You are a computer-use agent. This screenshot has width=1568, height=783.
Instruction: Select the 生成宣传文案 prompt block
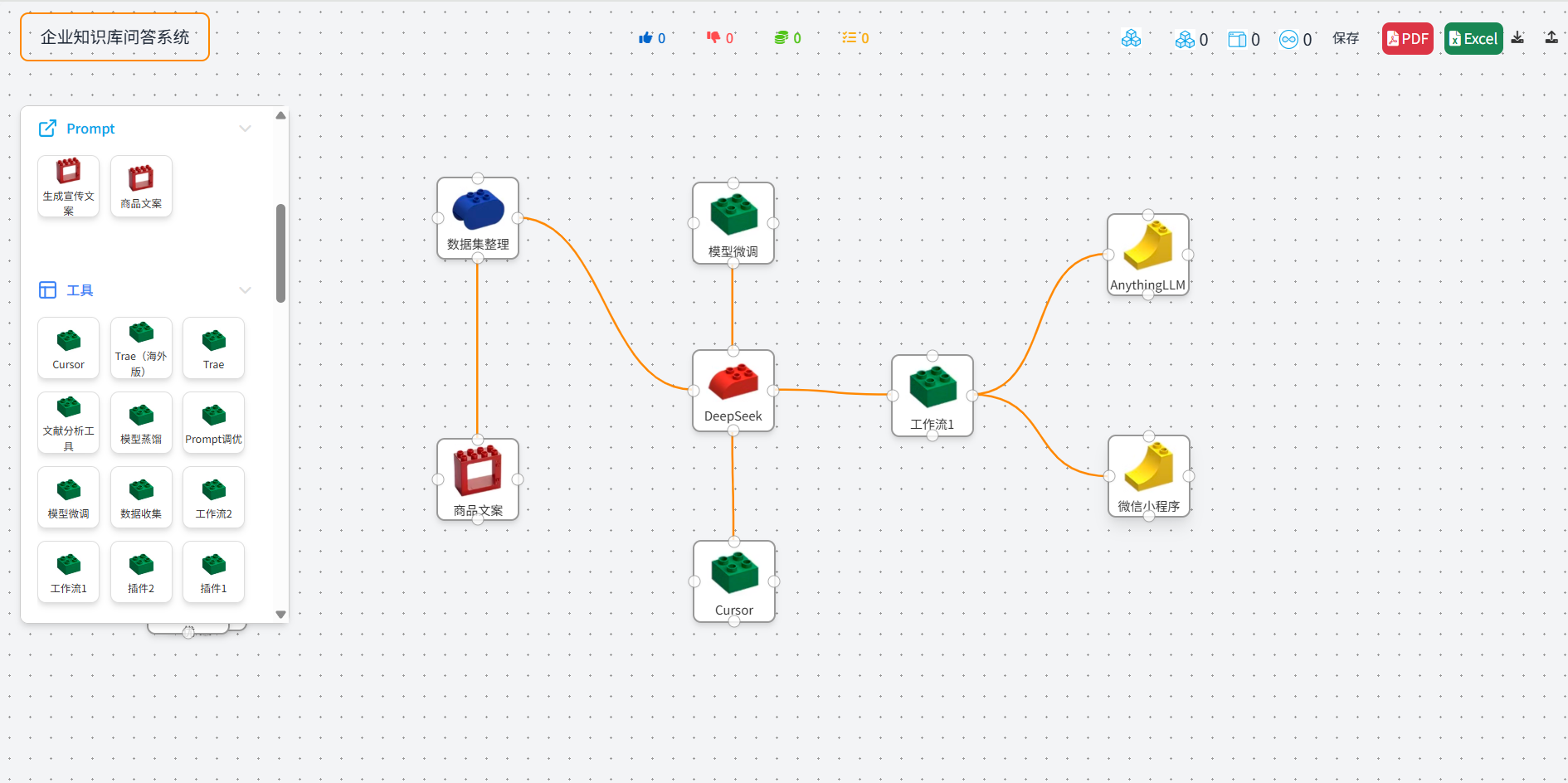[68, 187]
